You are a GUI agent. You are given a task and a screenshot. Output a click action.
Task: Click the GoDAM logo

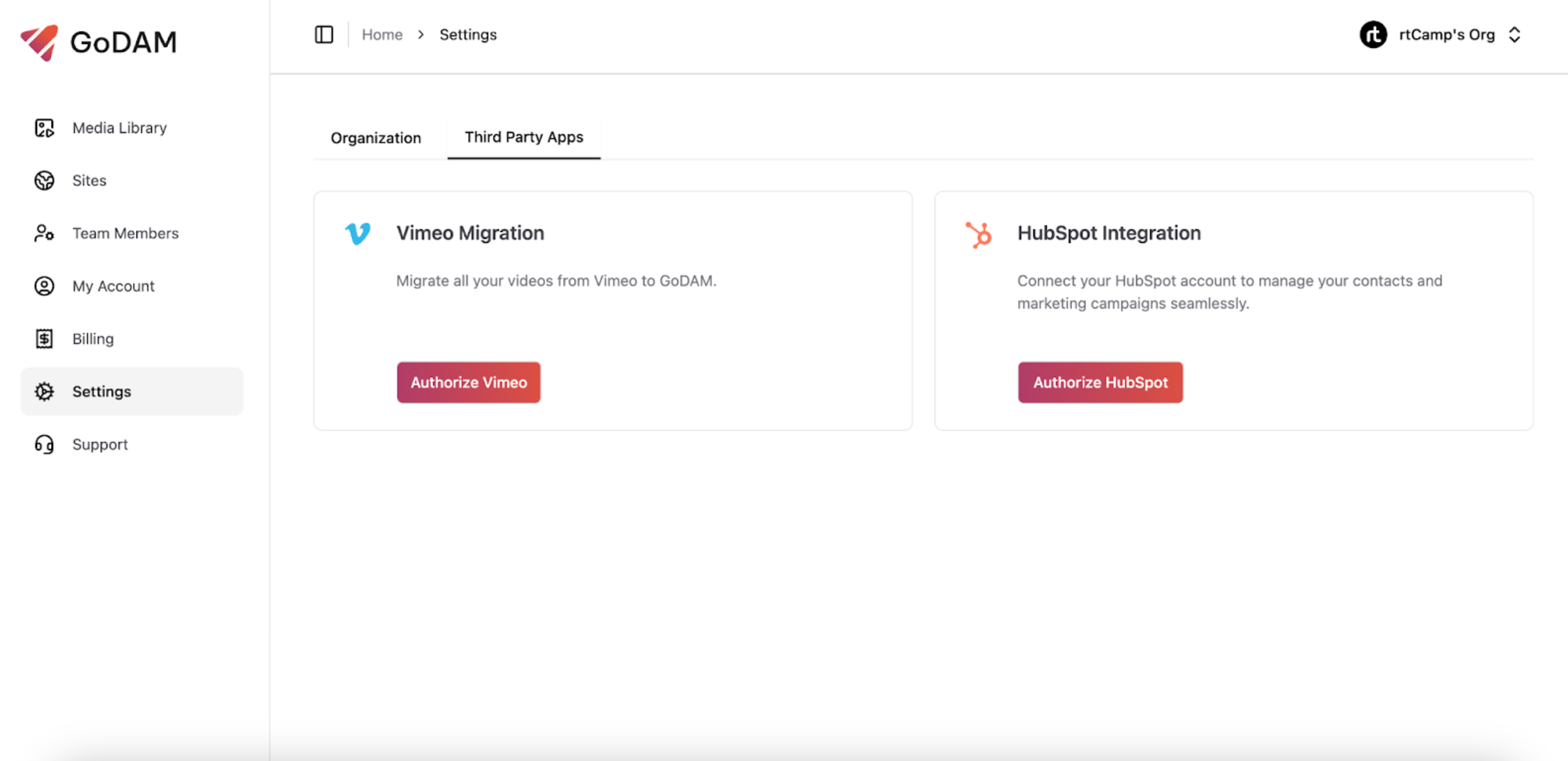point(98,41)
